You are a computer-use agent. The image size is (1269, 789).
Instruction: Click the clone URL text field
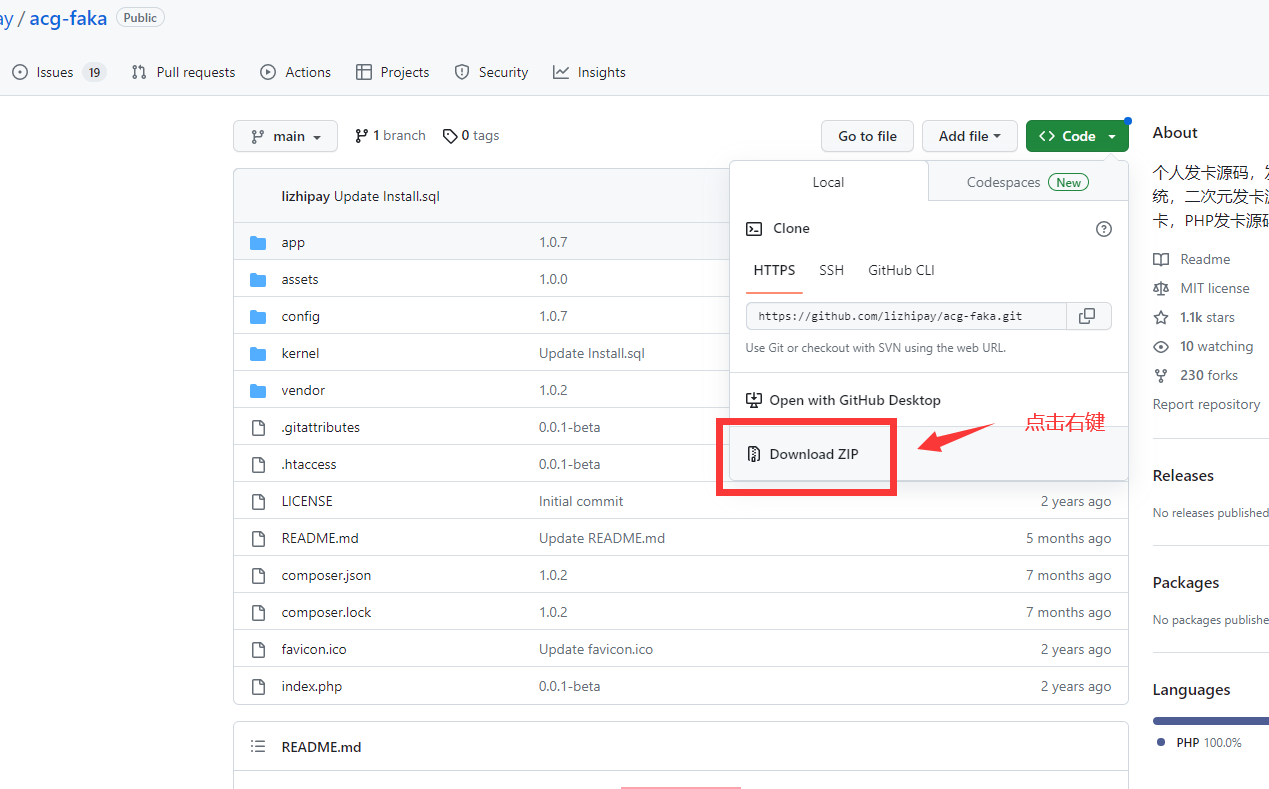pyautogui.click(x=906, y=316)
